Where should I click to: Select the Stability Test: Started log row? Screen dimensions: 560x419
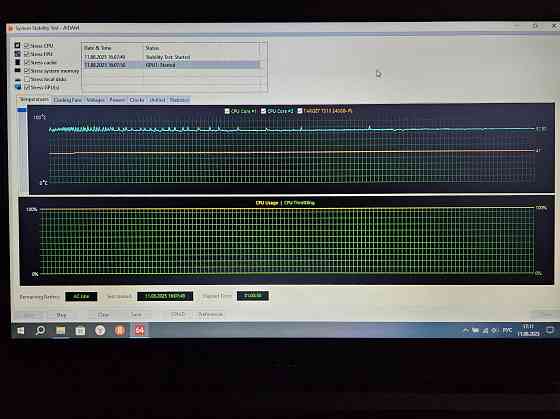[x=170, y=57]
